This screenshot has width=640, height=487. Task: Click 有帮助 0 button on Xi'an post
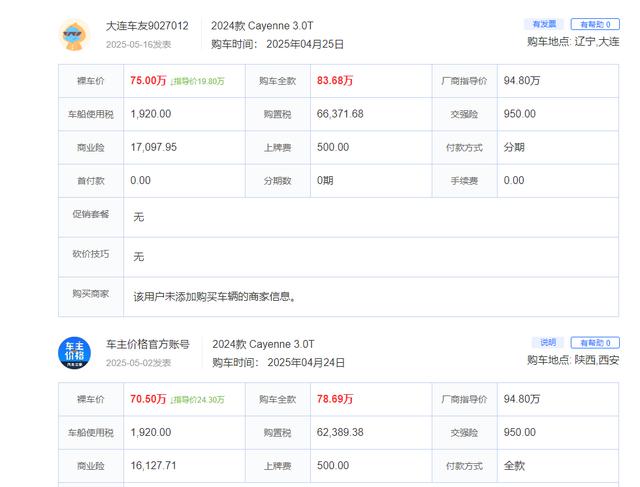[595, 343]
